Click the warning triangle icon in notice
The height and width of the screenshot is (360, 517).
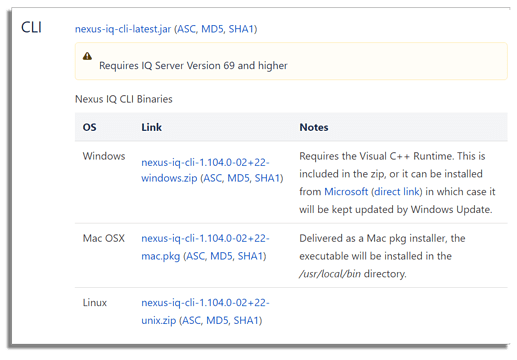coord(87,56)
